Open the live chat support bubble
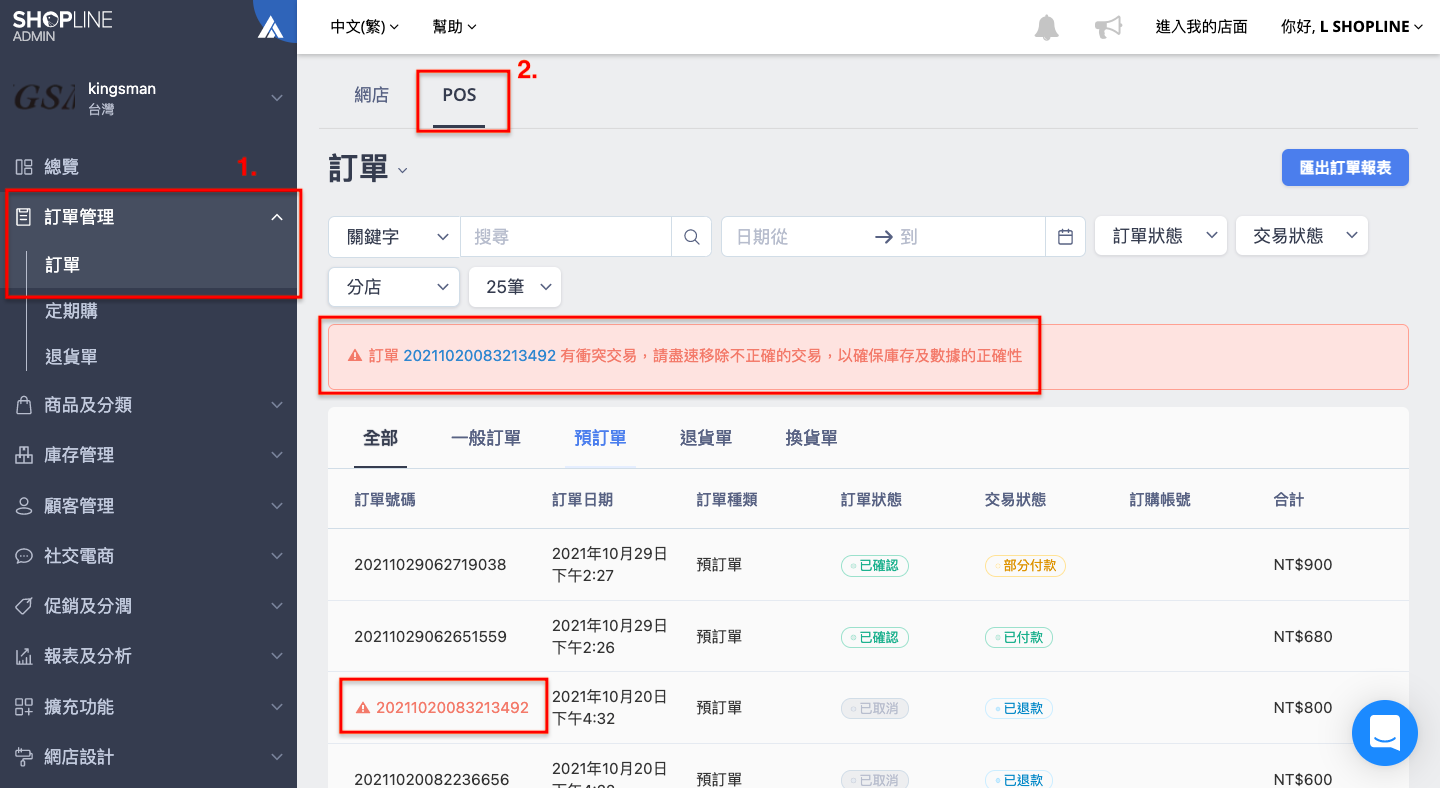1440x788 pixels. click(1384, 733)
